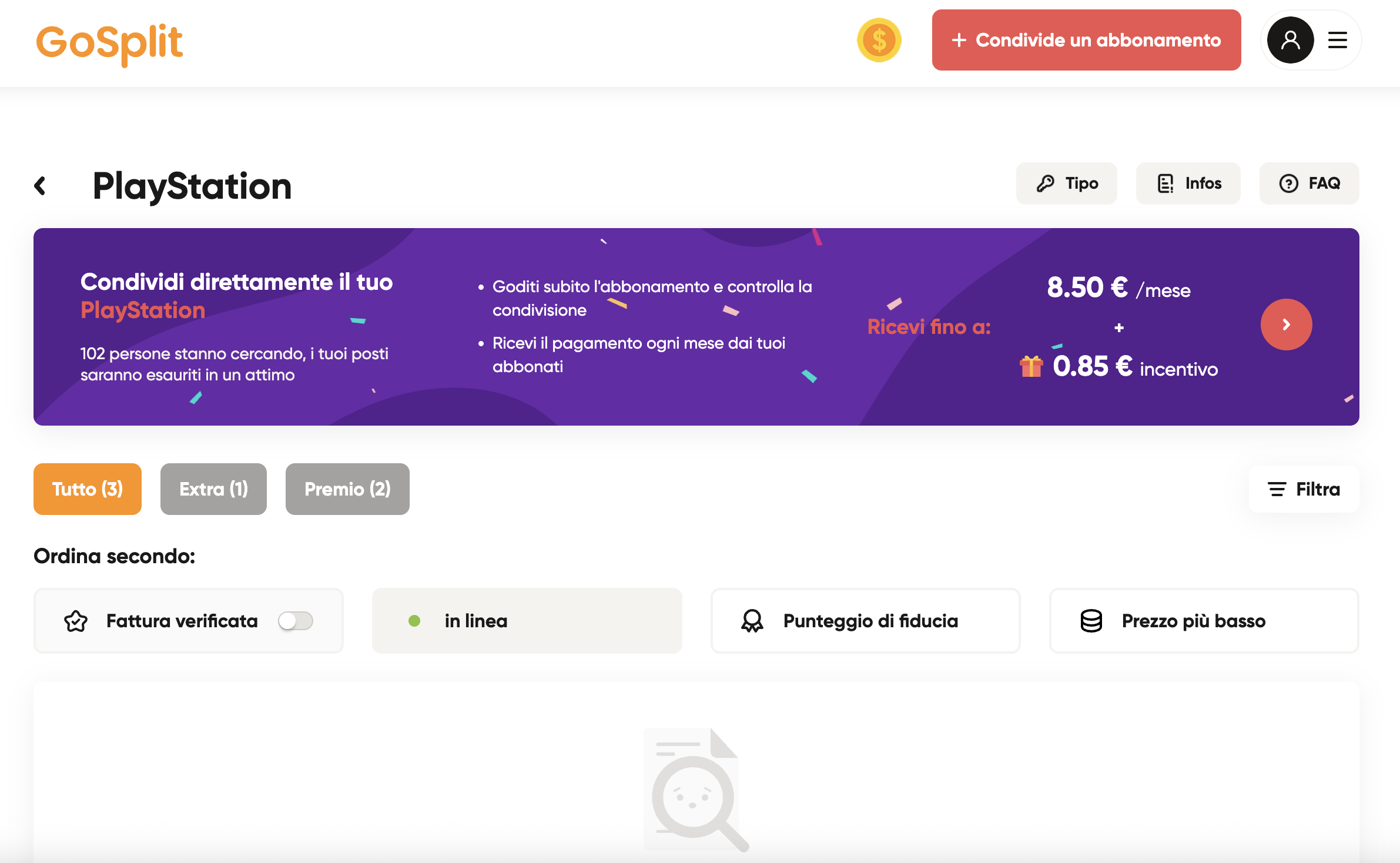Click the 0.85 € incentivo text
The width and height of the screenshot is (1400, 863).
pos(1135,367)
